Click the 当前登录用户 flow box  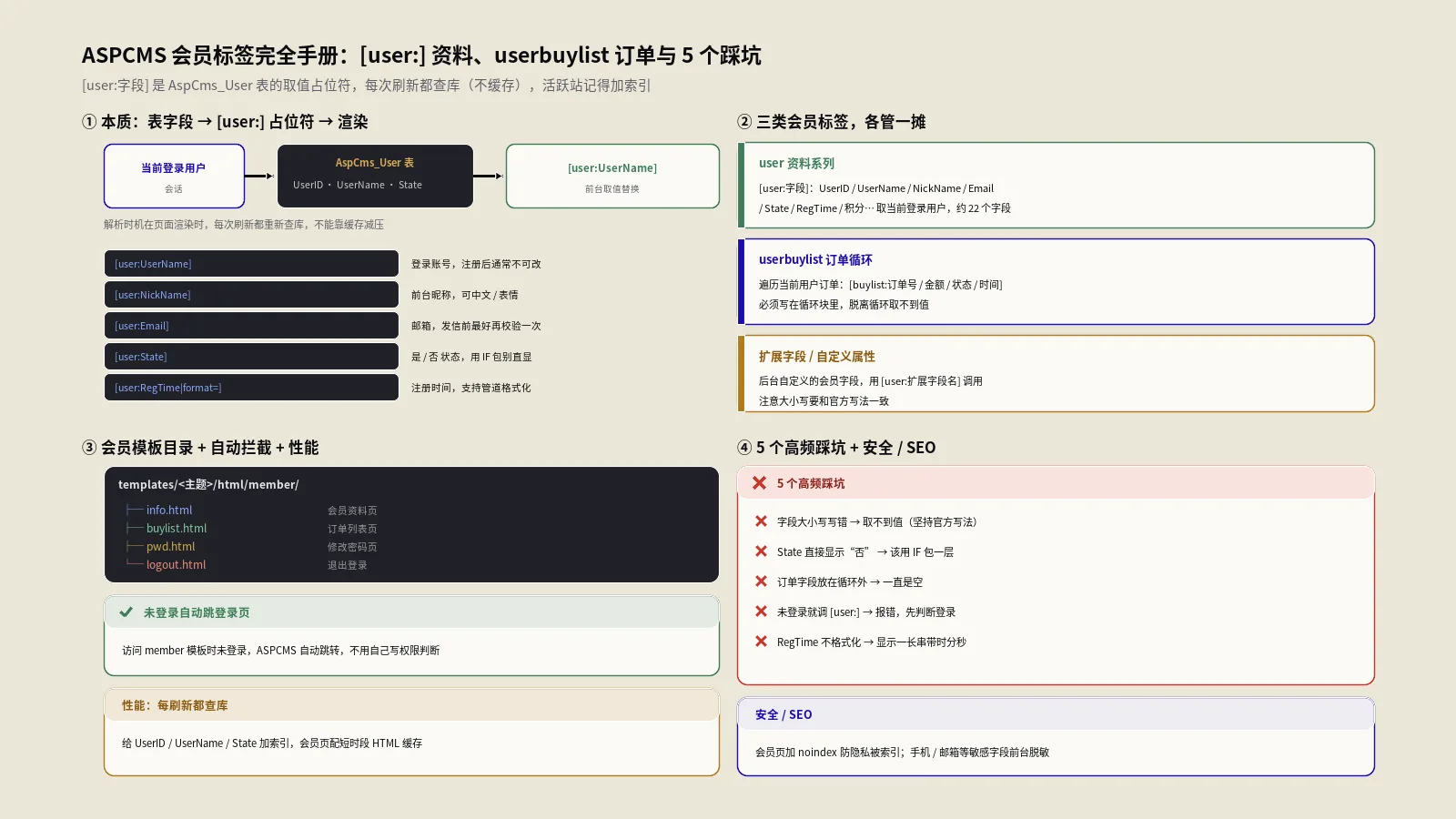pos(174,177)
